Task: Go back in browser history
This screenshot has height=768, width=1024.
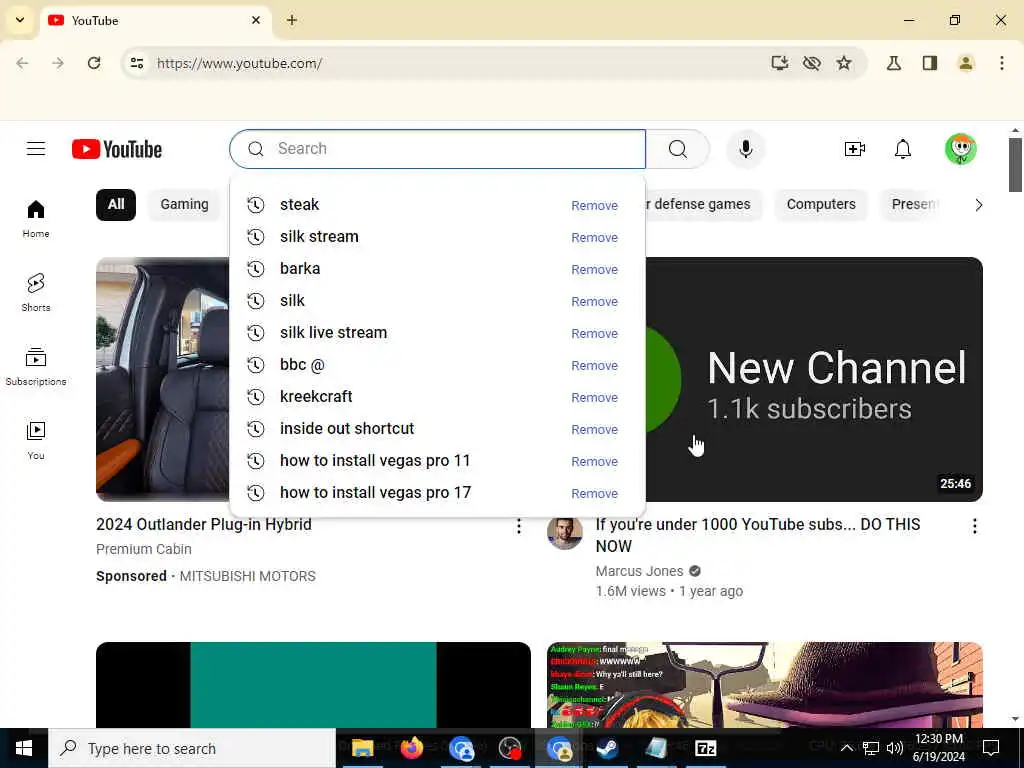Action: 22,63
